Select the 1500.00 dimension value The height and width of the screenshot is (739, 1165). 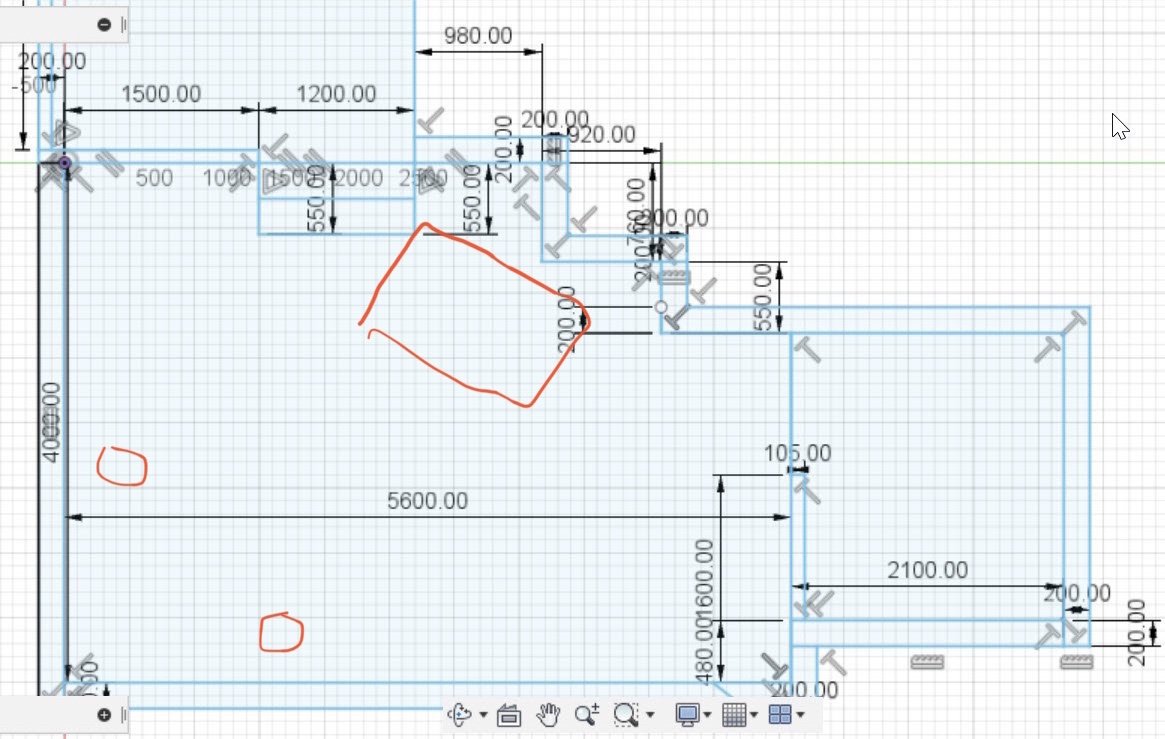[x=161, y=94]
